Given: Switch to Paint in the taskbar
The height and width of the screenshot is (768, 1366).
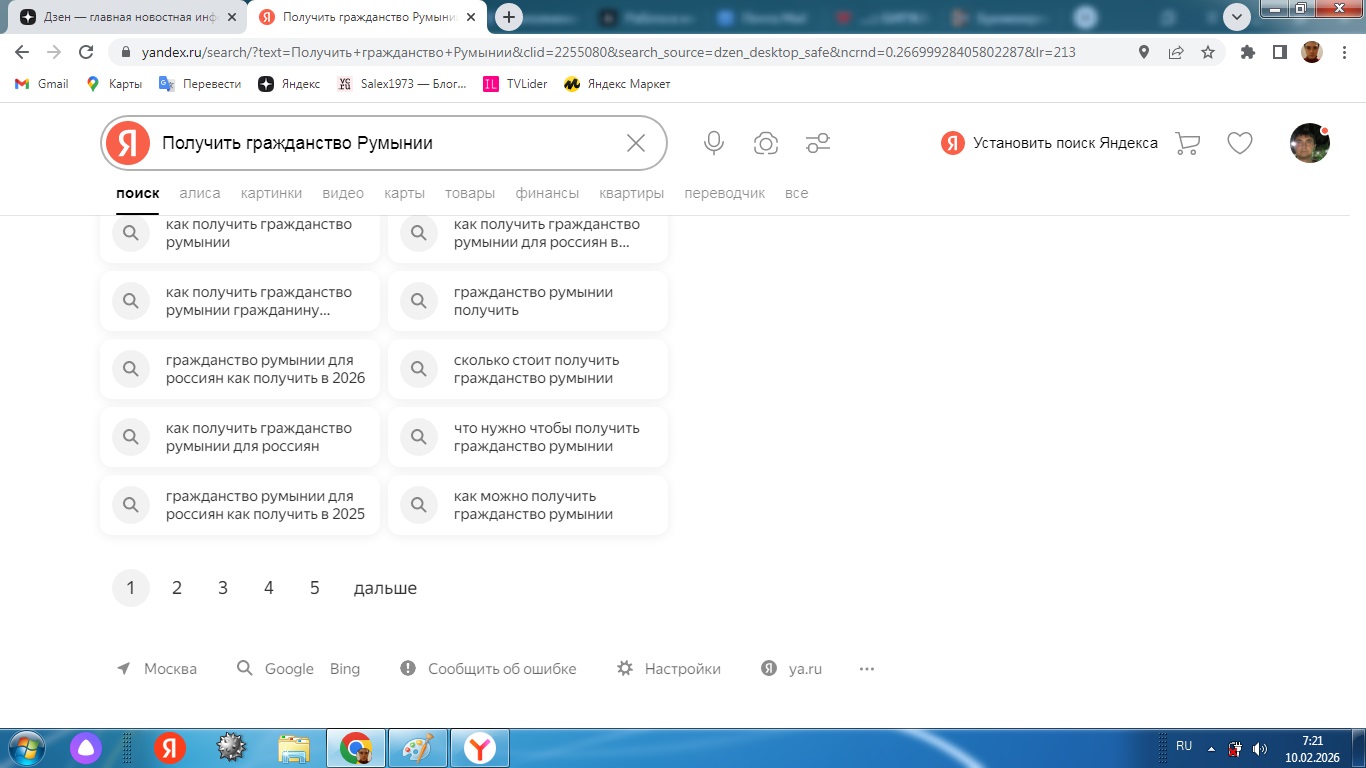Looking at the screenshot, I should (418, 748).
